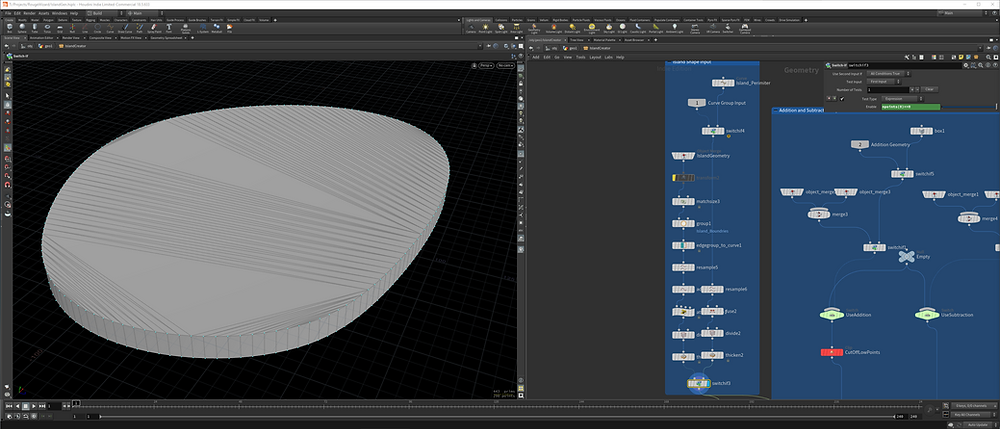Select the Sphere shelf tool
The width and height of the screenshot is (1000, 429).
(22, 27)
